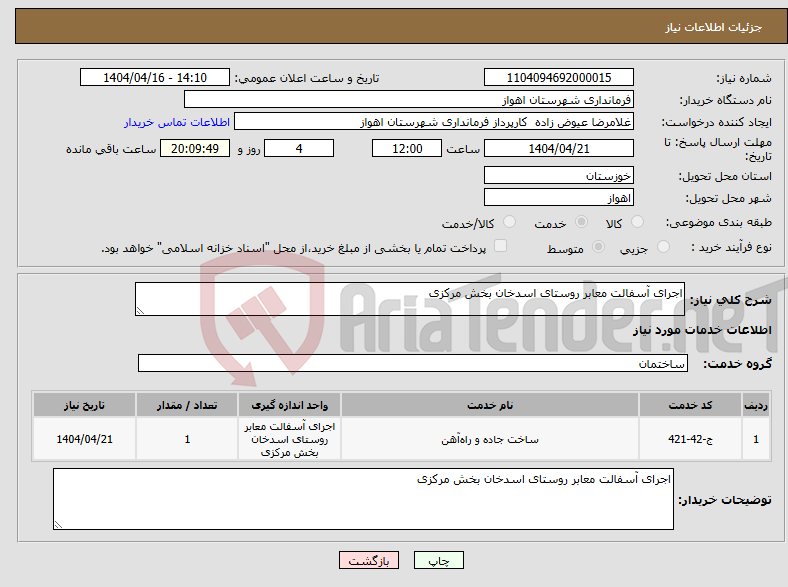The height and width of the screenshot is (587, 788).
Task: Click the buyer name field فرمانداری شهرستان اهواز
Action: point(409,100)
